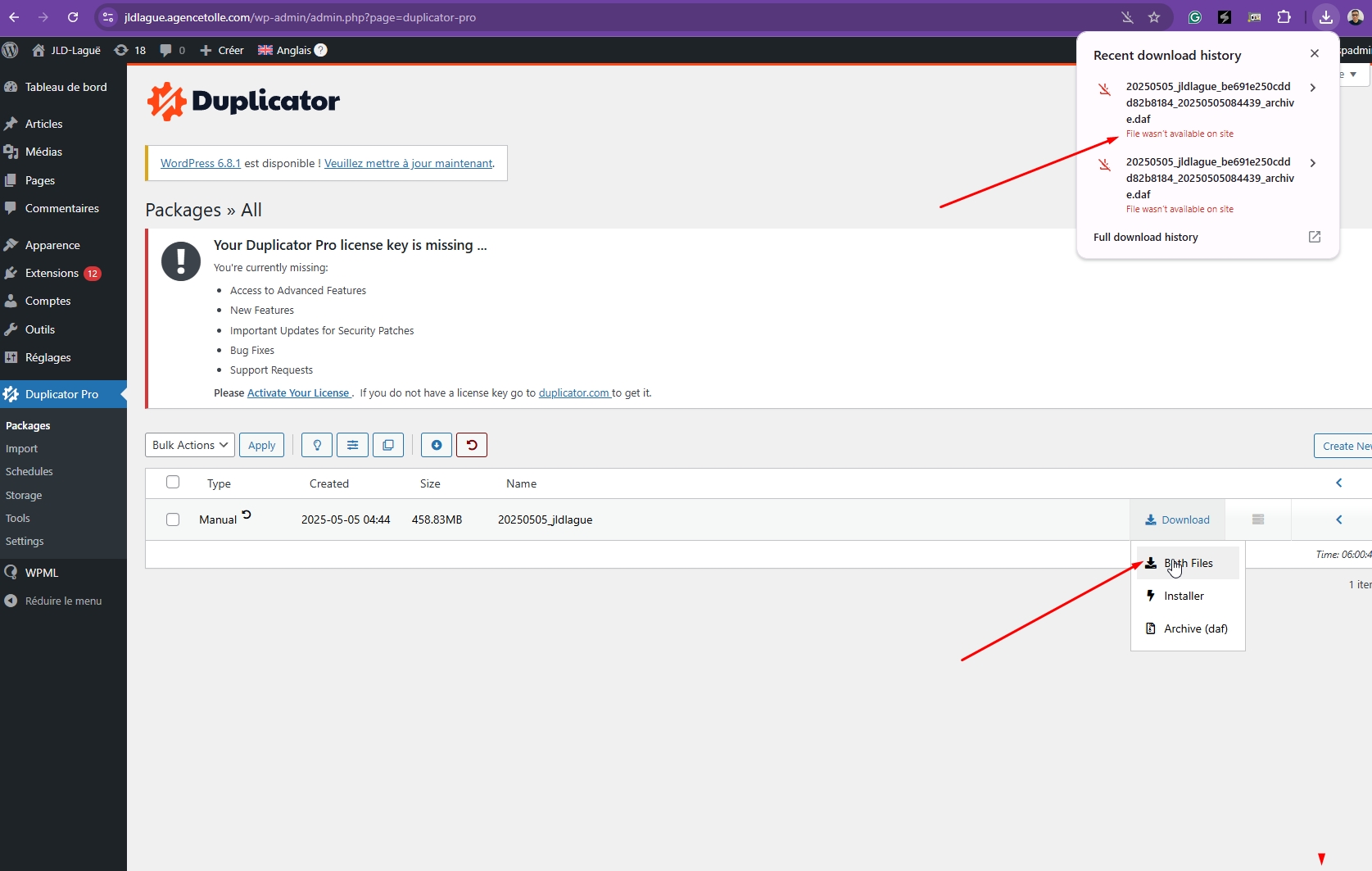Screen dimensions: 1372x871
Task: Go forward with browser forward arrow
Action: (x=43, y=17)
